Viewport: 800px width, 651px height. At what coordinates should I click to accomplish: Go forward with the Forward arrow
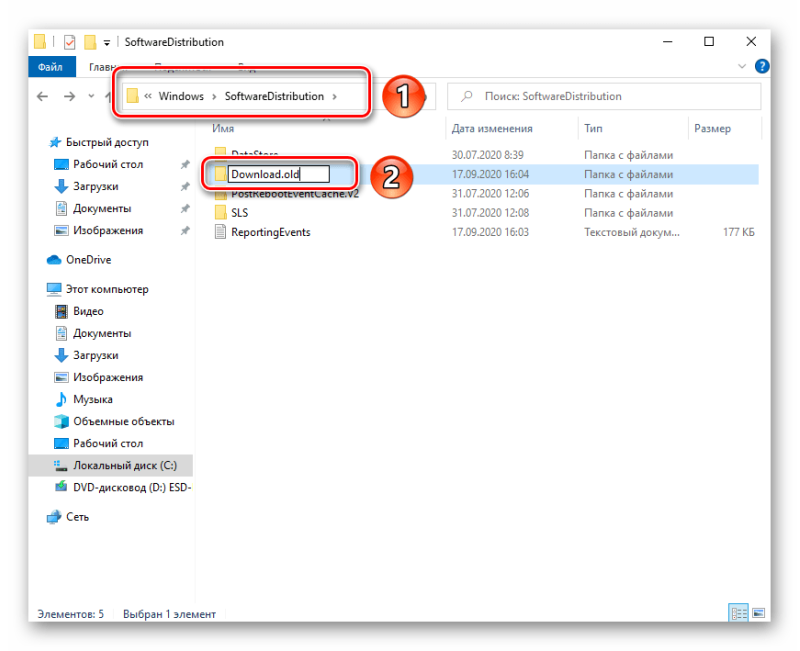(69, 96)
